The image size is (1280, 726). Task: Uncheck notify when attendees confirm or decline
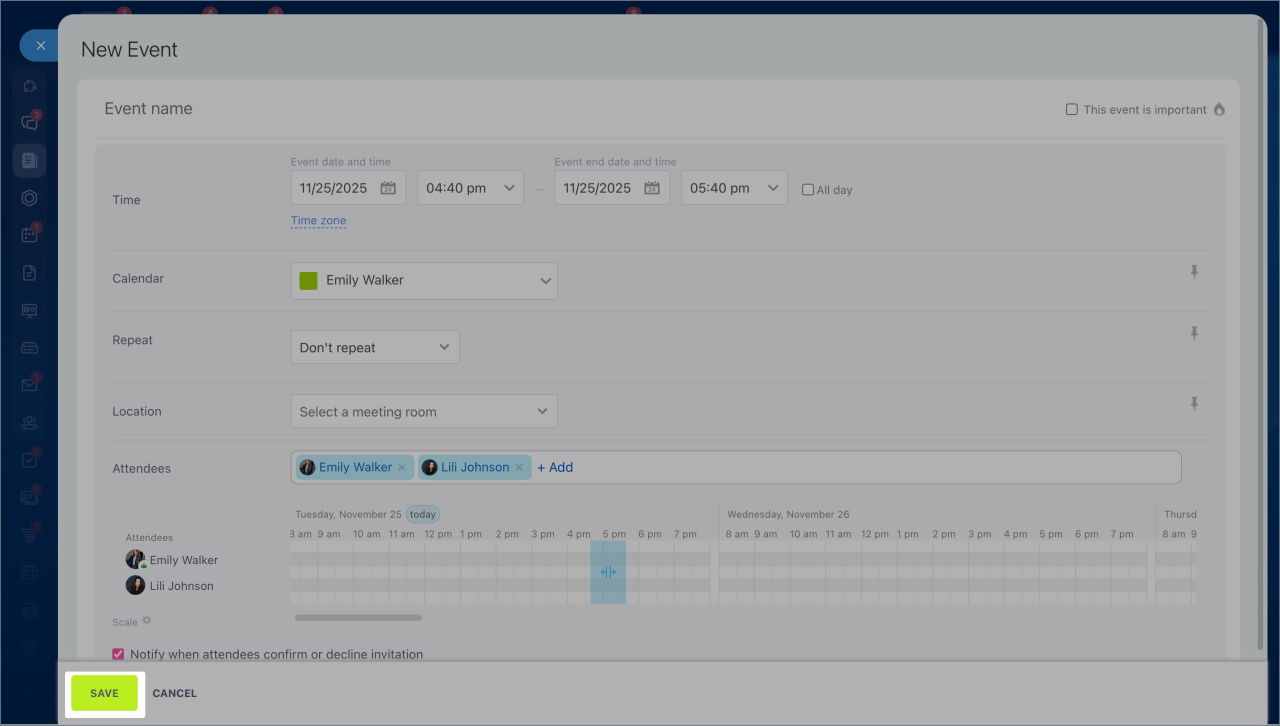coord(119,655)
